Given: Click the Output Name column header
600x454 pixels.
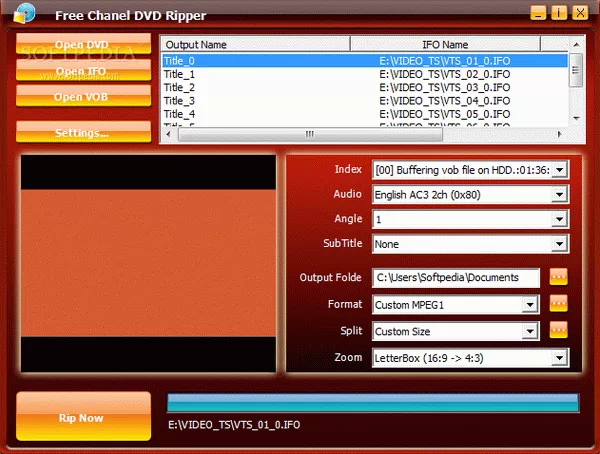Looking at the screenshot, I should click(255, 44).
